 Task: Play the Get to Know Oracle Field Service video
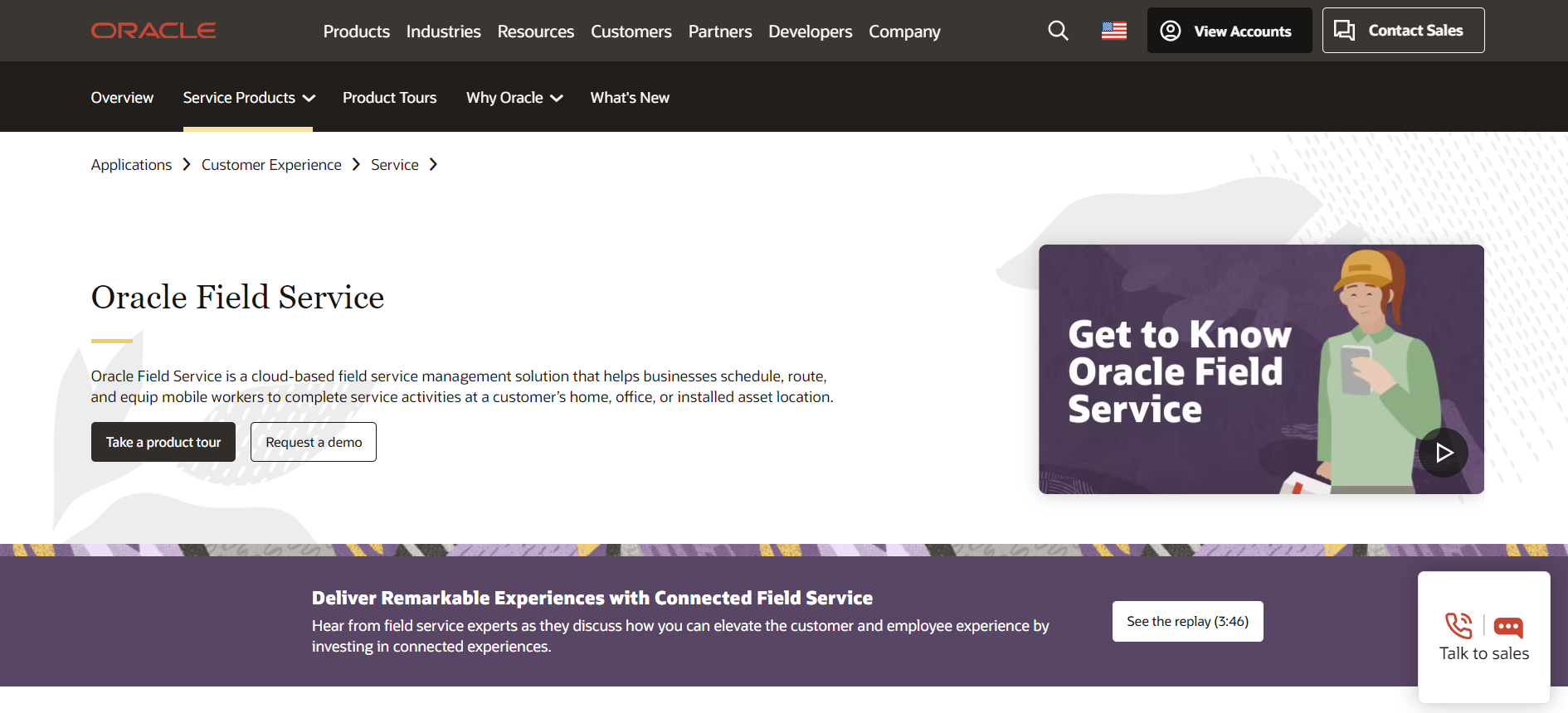tap(1444, 453)
